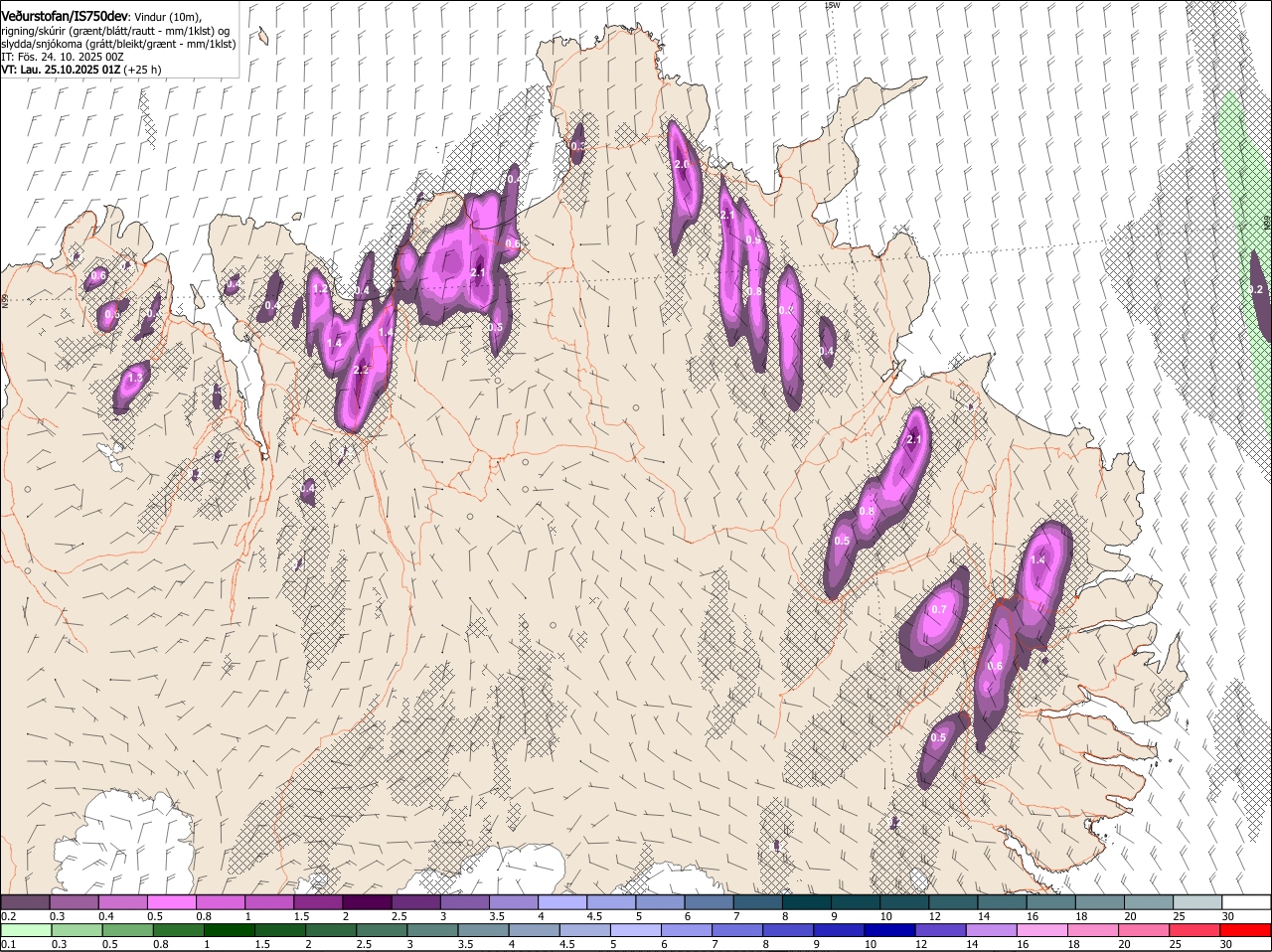Click the Veðurstofan/IS750dev title text
1272x952 pixels.
(65, 16)
